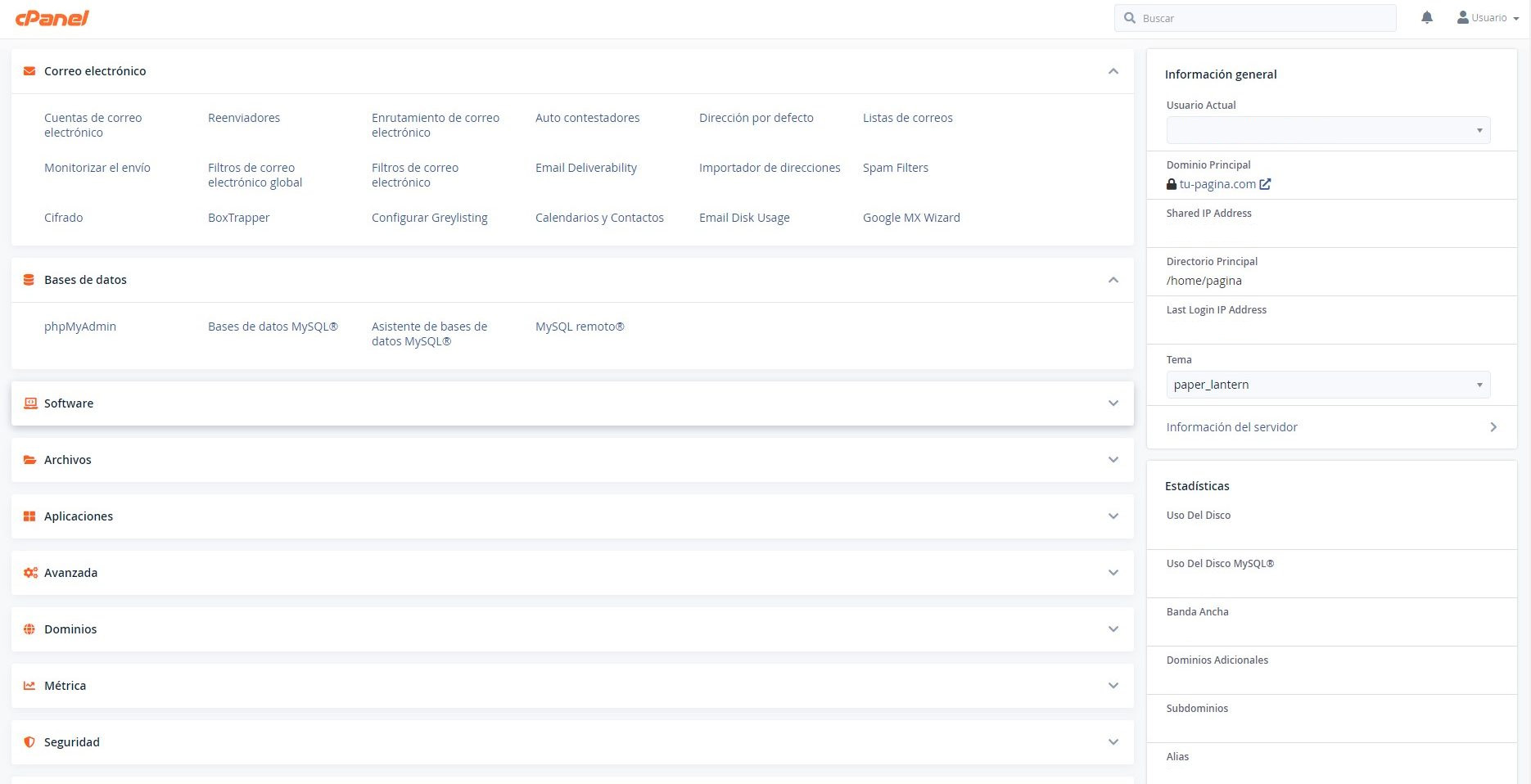Expand the Software section chevron
The height and width of the screenshot is (784, 1531).
[1113, 403]
